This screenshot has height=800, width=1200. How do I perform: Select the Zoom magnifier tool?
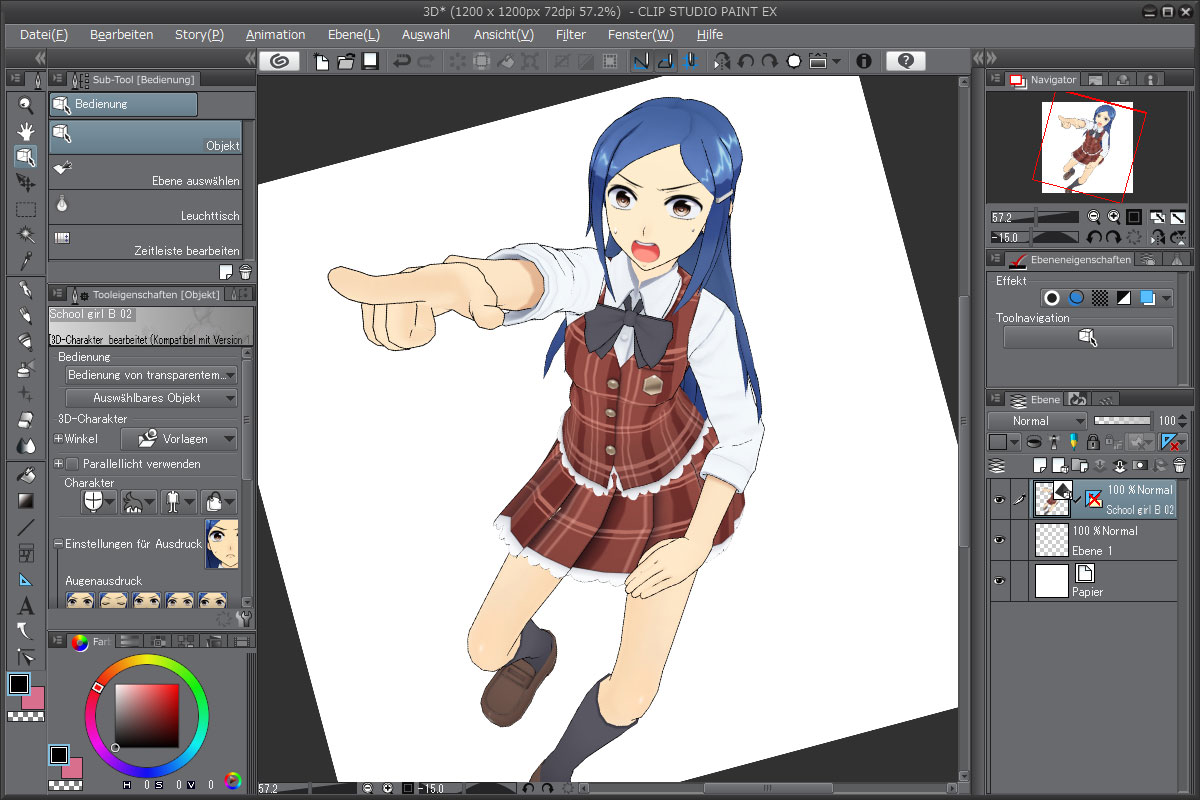coord(26,105)
